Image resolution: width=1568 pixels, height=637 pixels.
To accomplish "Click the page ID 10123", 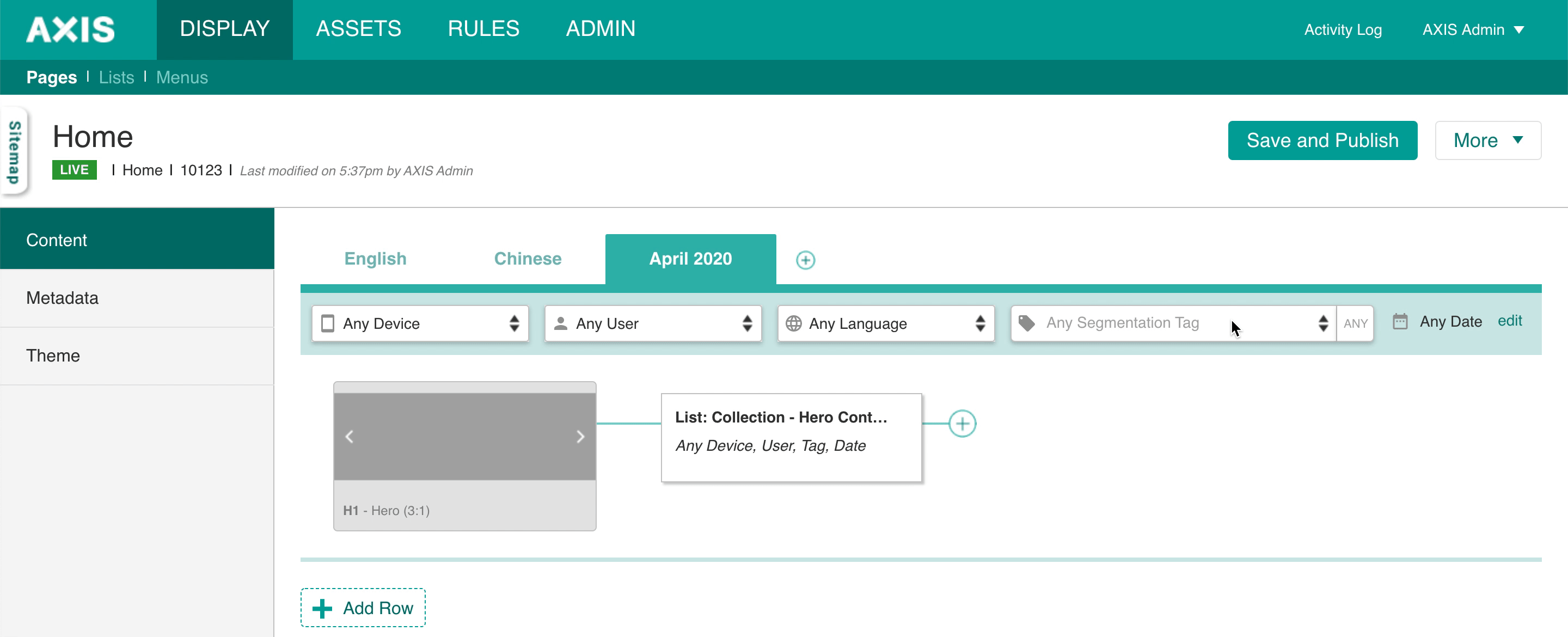I will coord(201,170).
